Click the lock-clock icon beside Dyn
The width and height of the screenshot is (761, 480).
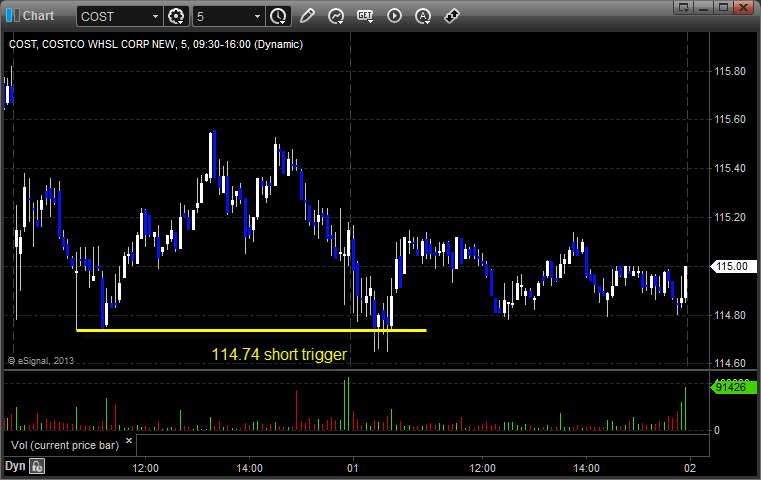pyautogui.click(x=37, y=466)
